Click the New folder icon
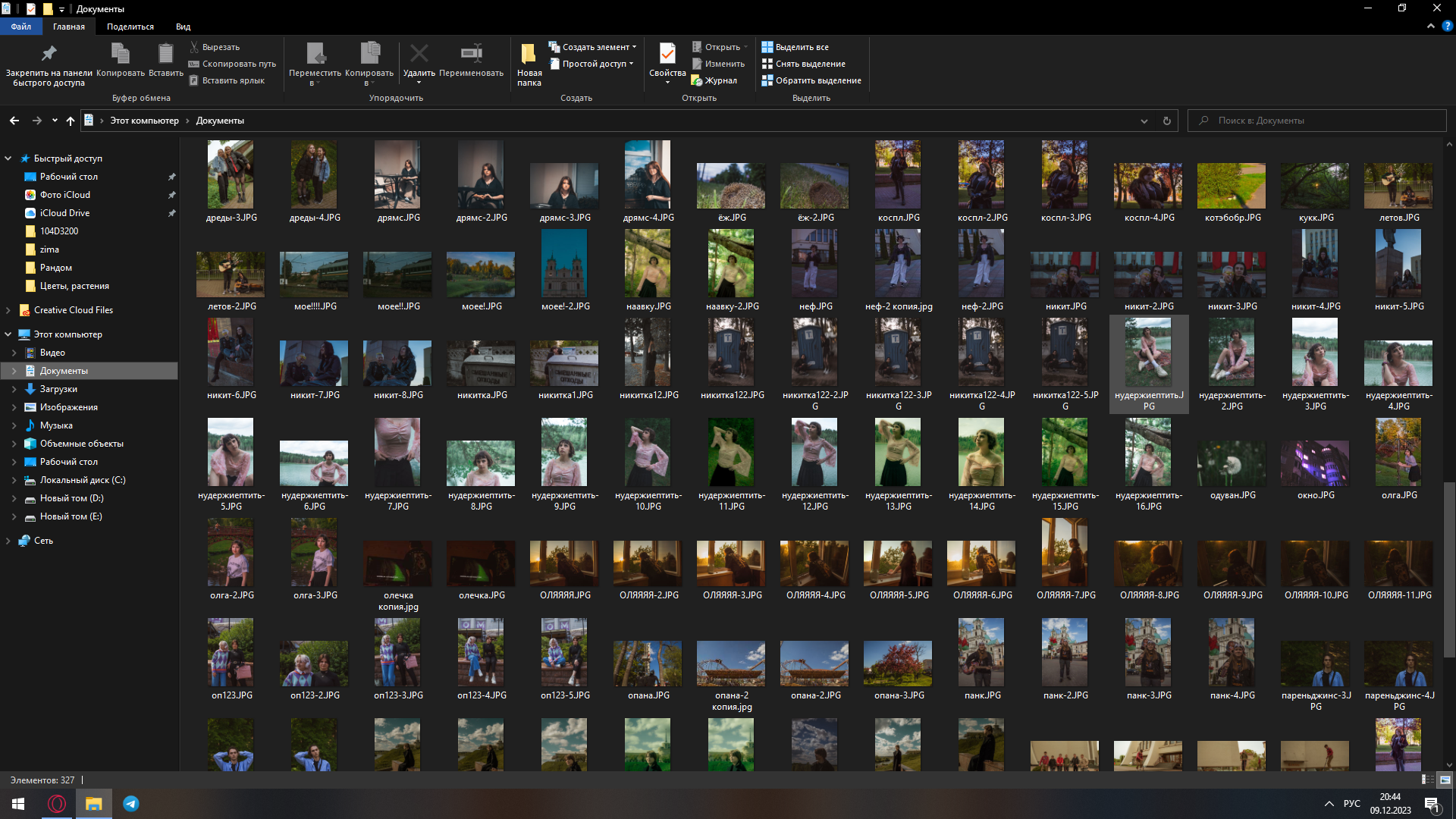Viewport: 1456px width, 819px height. (529, 54)
